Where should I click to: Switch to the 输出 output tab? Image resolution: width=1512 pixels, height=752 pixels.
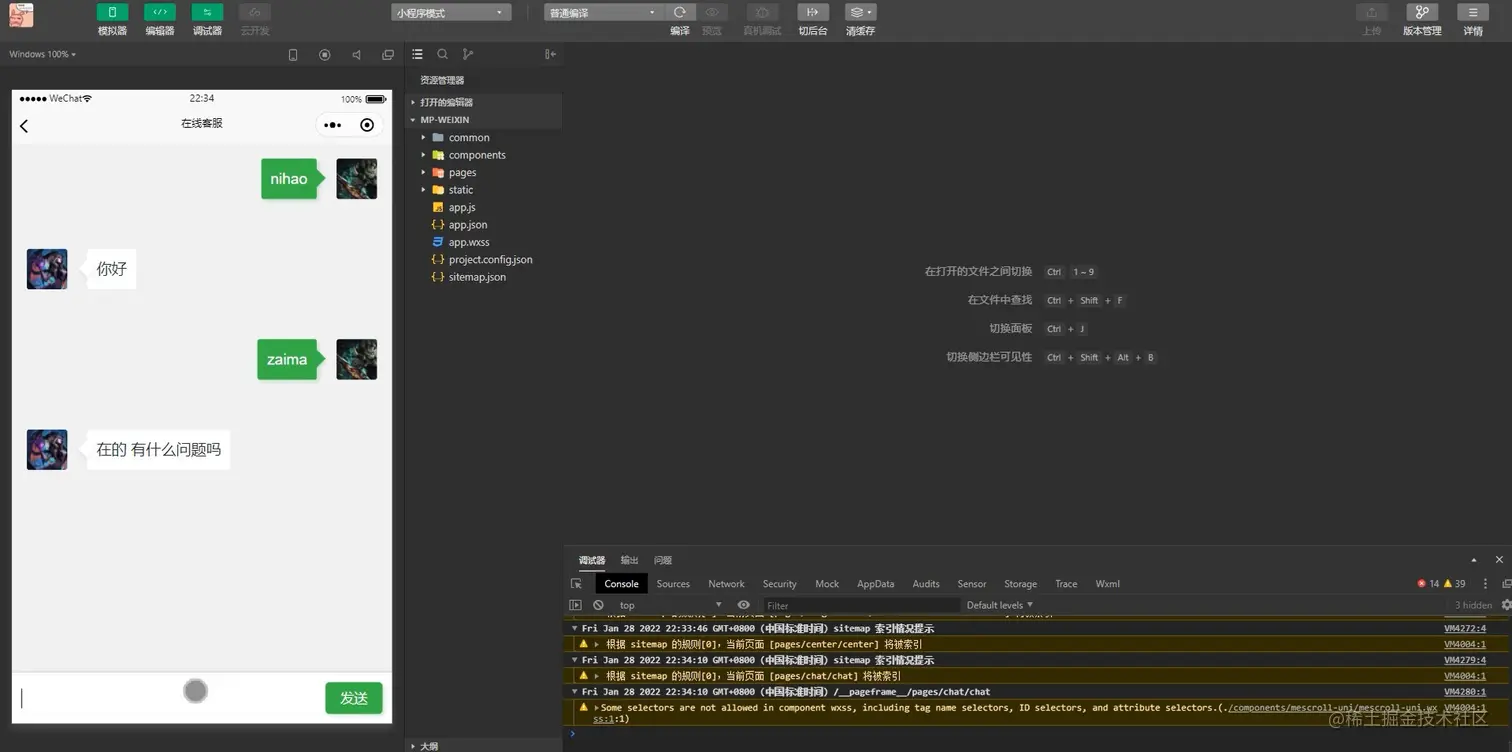point(629,561)
